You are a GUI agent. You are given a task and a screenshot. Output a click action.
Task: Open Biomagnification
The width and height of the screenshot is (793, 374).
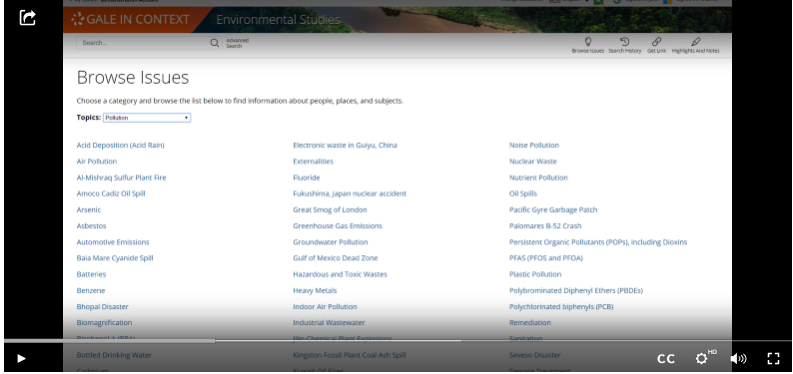click(x=104, y=322)
